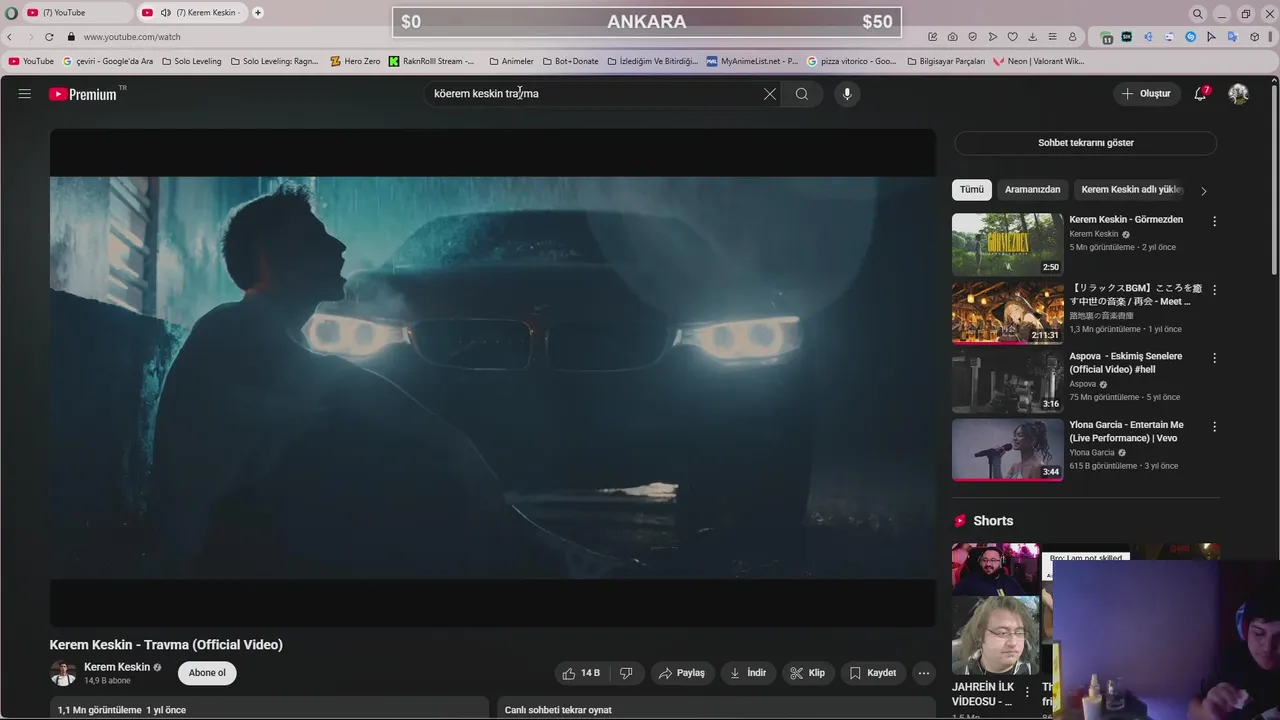The width and height of the screenshot is (1280, 720).
Task: Open Bot+Donate bookmark folder
Action: pos(571,61)
